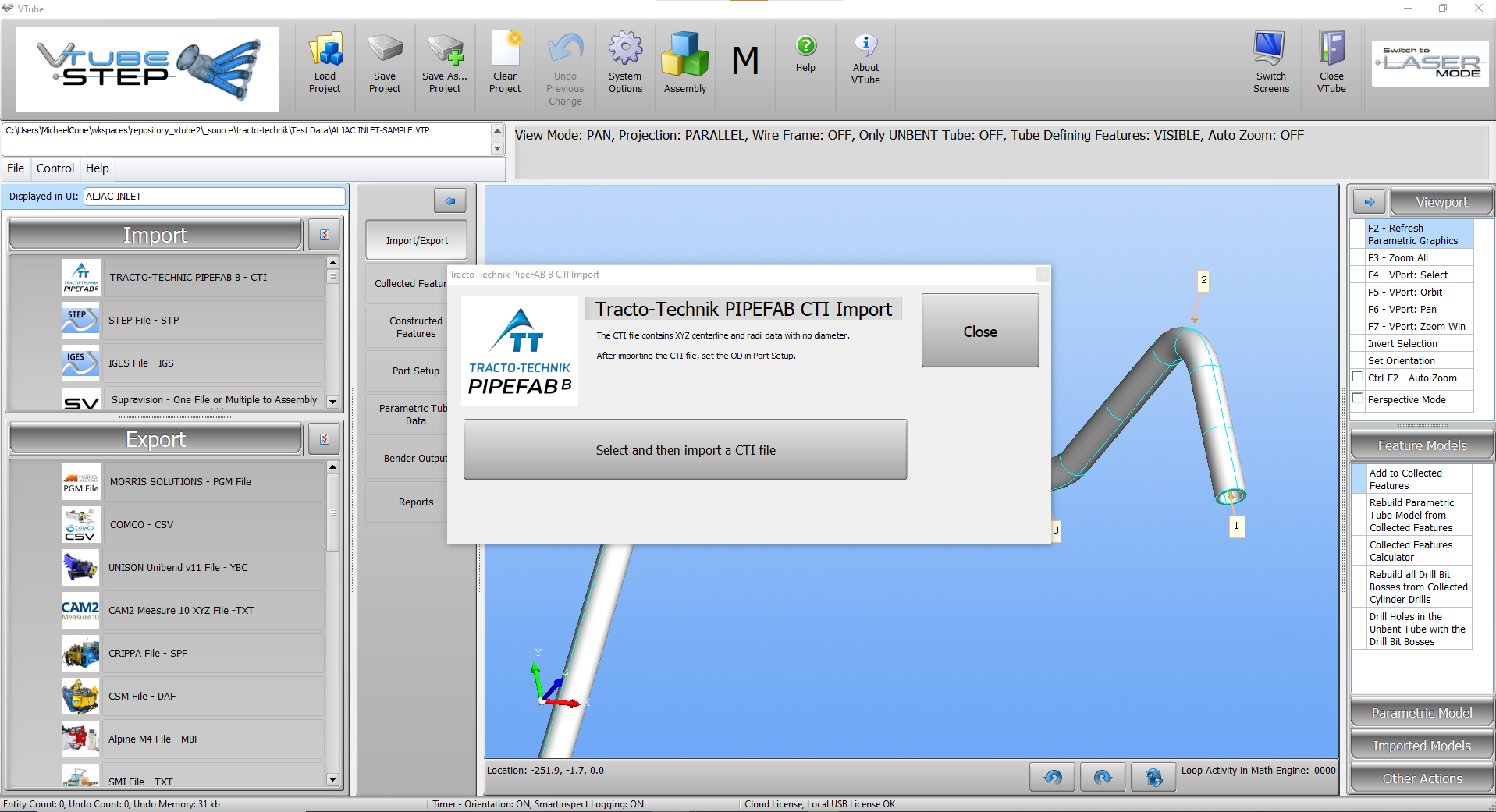Select the CSM DAF export icon
This screenshot has width=1496, height=812.
click(x=81, y=697)
